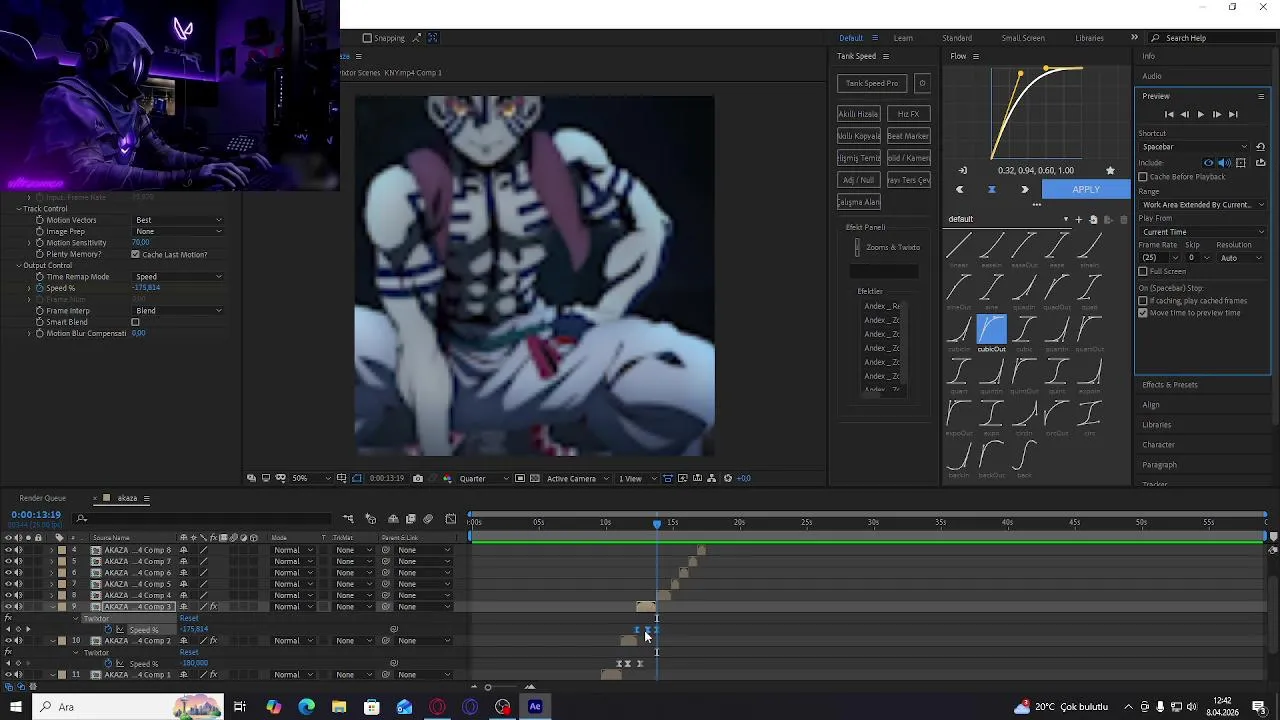The height and width of the screenshot is (720, 1280).
Task: Collapse the Track Control group
Action: pyautogui.click(x=19, y=209)
